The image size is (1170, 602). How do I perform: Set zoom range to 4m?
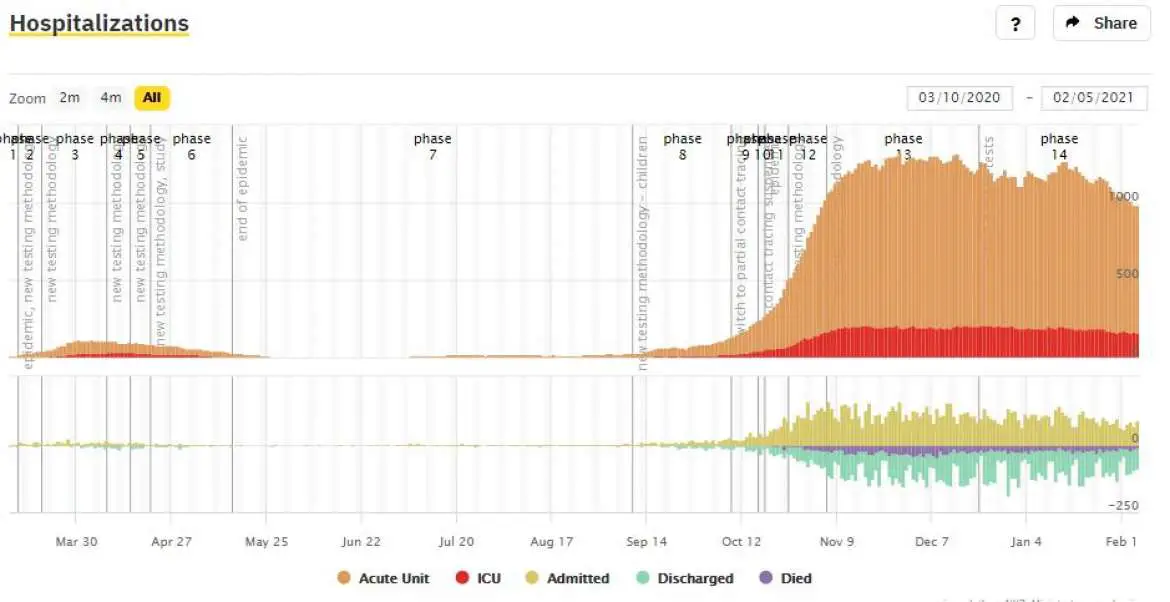click(x=110, y=98)
